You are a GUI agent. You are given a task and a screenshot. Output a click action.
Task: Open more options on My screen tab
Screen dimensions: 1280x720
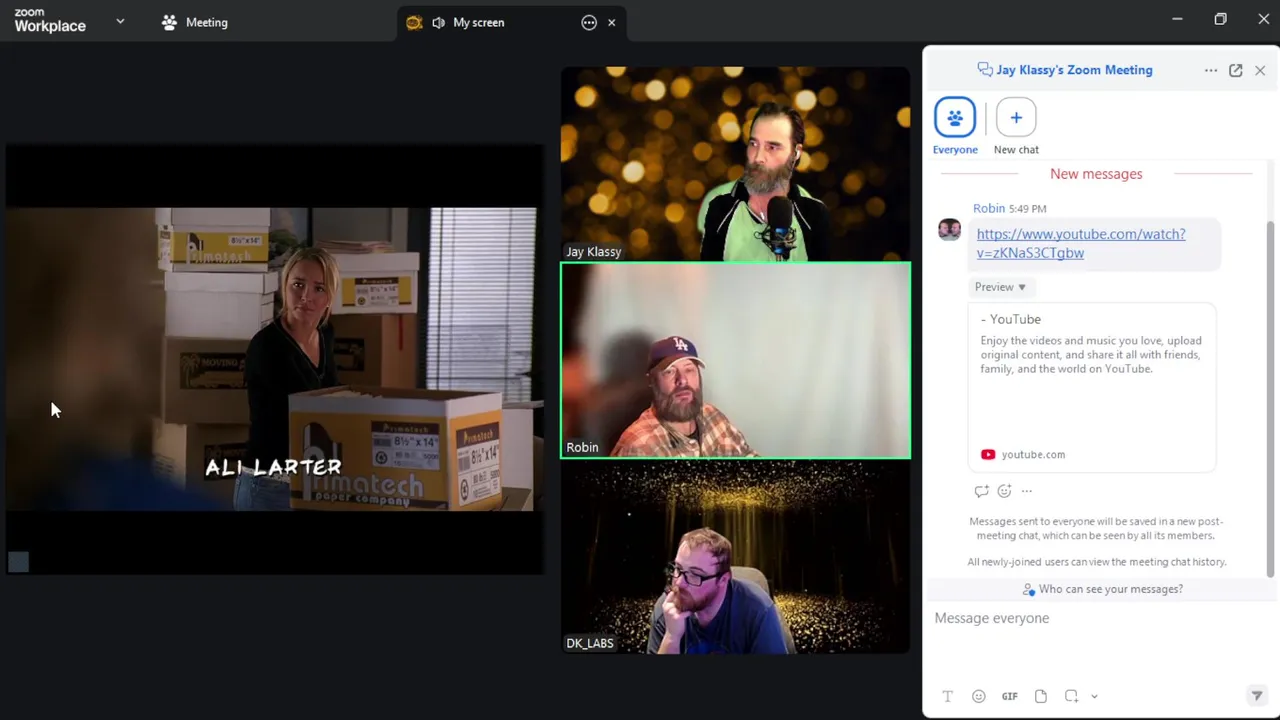589,22
